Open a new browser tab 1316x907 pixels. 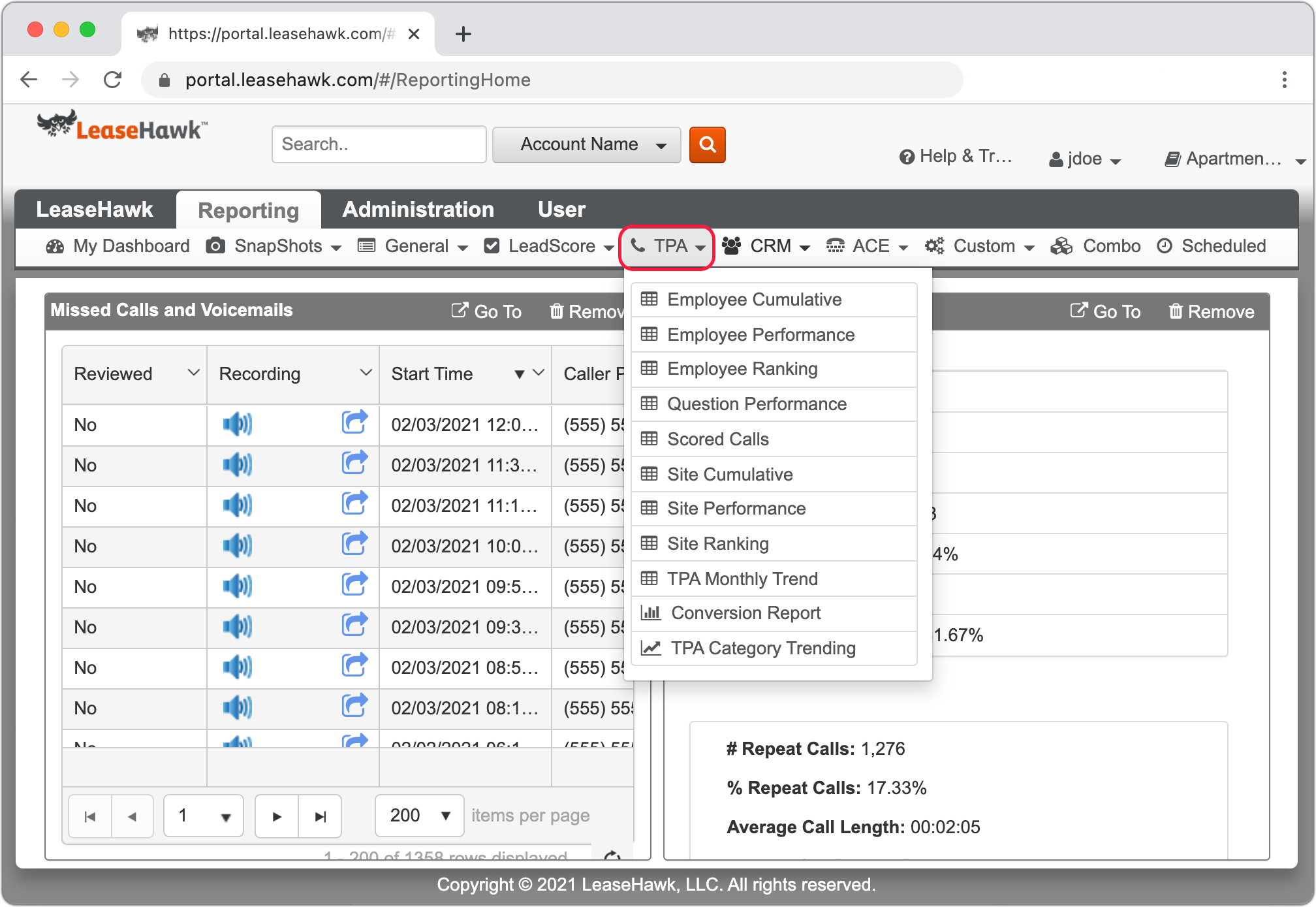pos(463,34)
